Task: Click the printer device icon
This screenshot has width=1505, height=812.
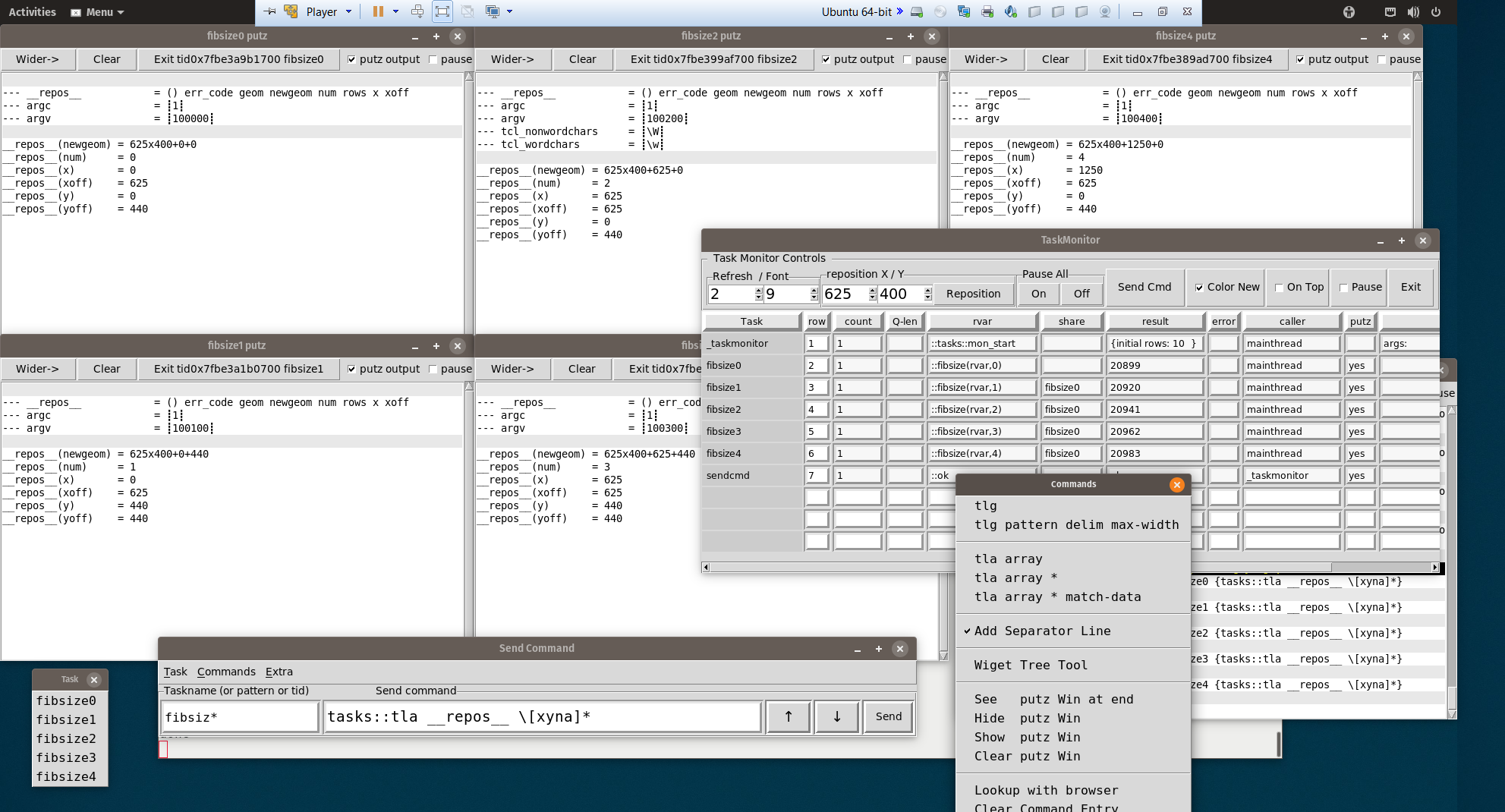Action: (x=987, y=11)
